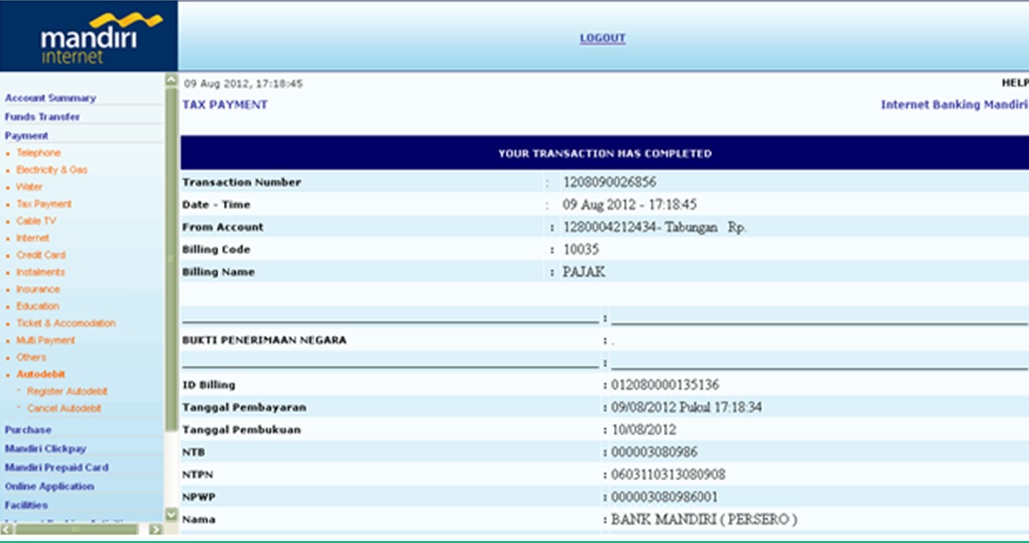Click the sidebar vertical scrollbar thumb
The height and width of the screenshot is (543, 1029).
[x=171, y=259]
